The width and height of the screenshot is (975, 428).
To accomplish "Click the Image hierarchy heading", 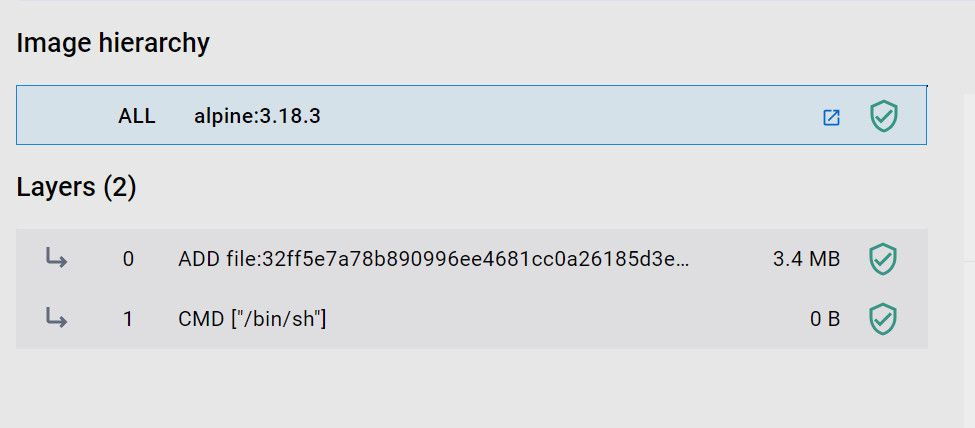I will [x=113, y=43].
